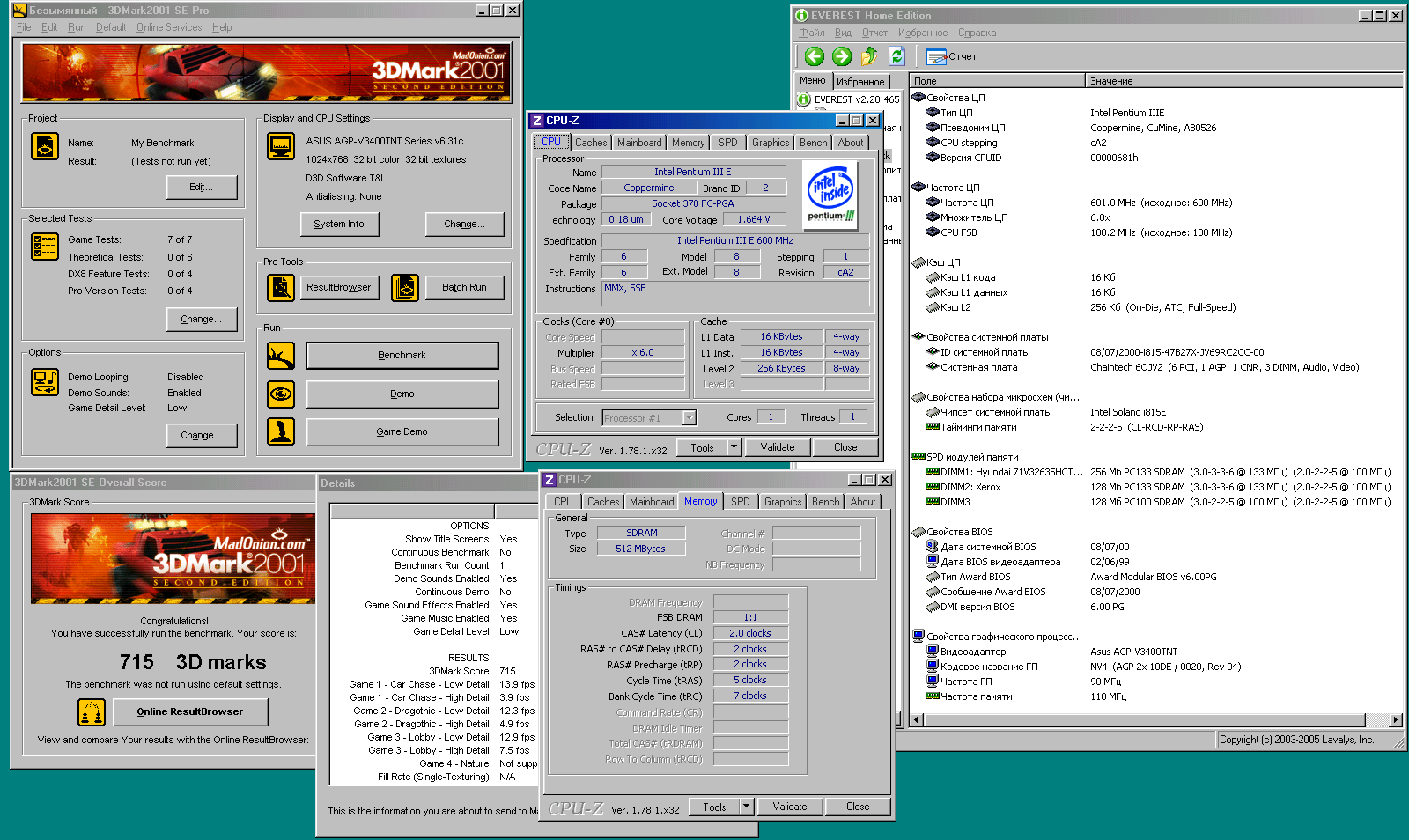1409x840 pixels.
Task: Click the right arrow of EVEREST horizontal scrollbar
Action: (x=1395, y=720)
